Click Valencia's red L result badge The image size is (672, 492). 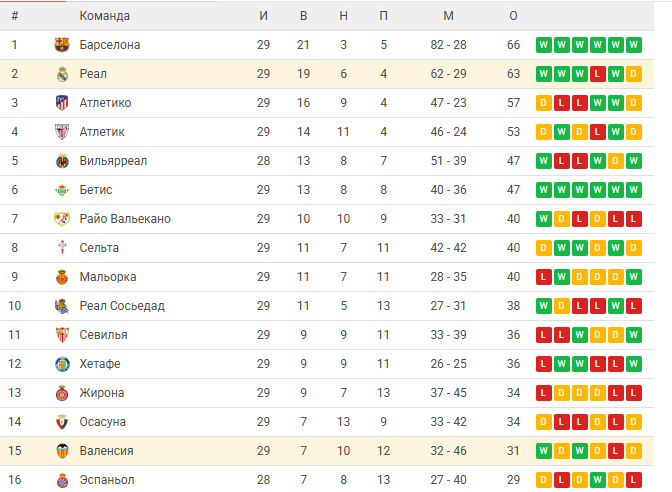(x=615, y=451)
